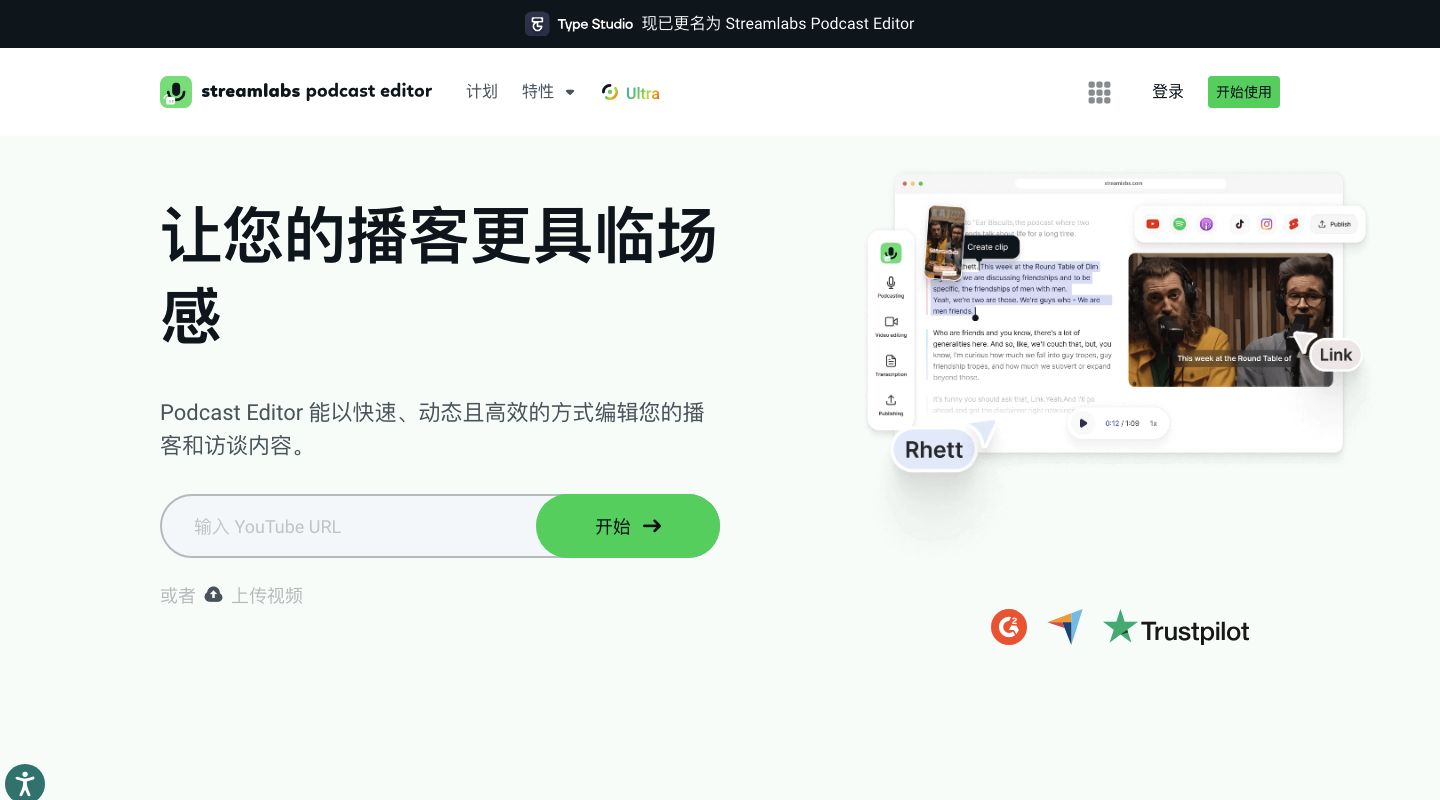Click the Trustpilot logo
The height and width of the screenshot is (800, 1440).
[1176, 628]
